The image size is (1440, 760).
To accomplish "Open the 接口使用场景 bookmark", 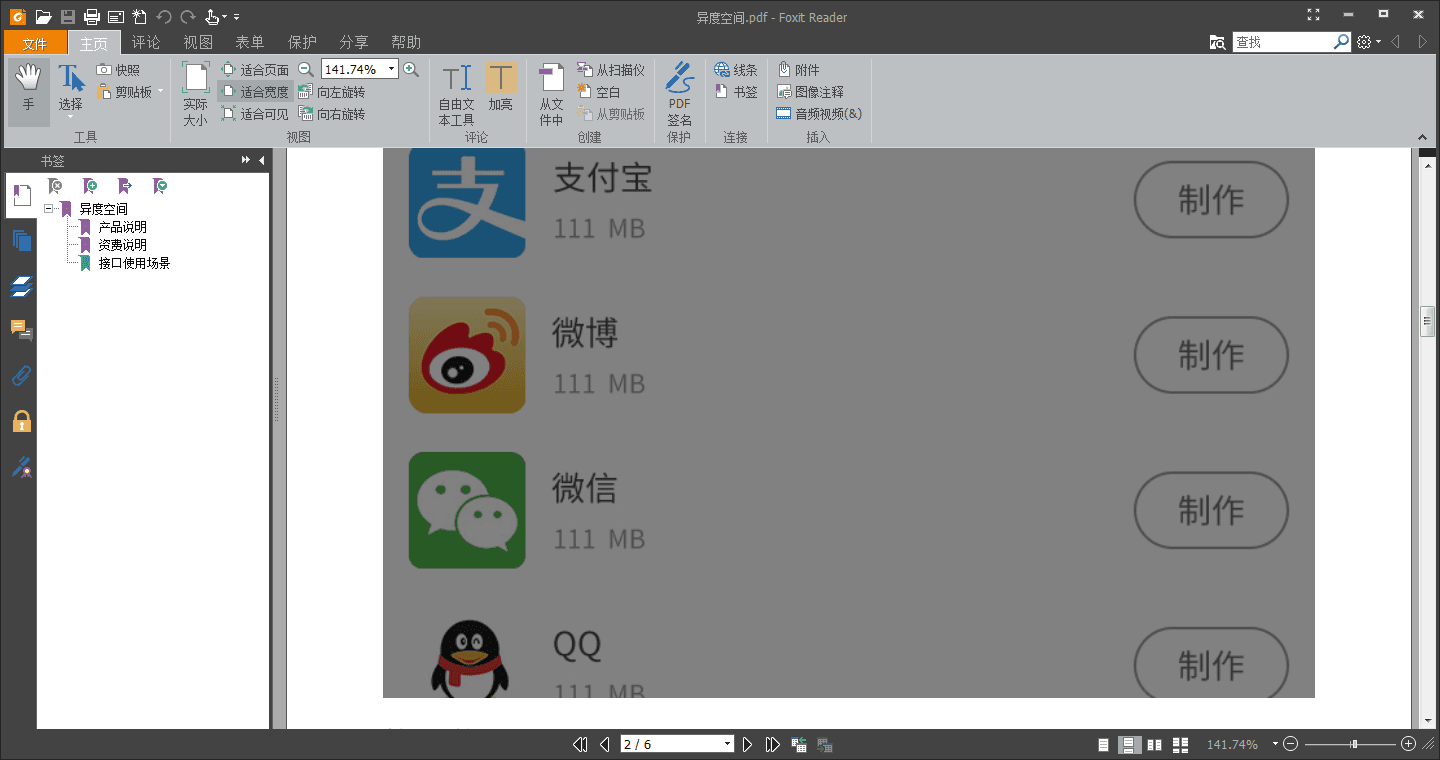I will [x=134, y=263].
